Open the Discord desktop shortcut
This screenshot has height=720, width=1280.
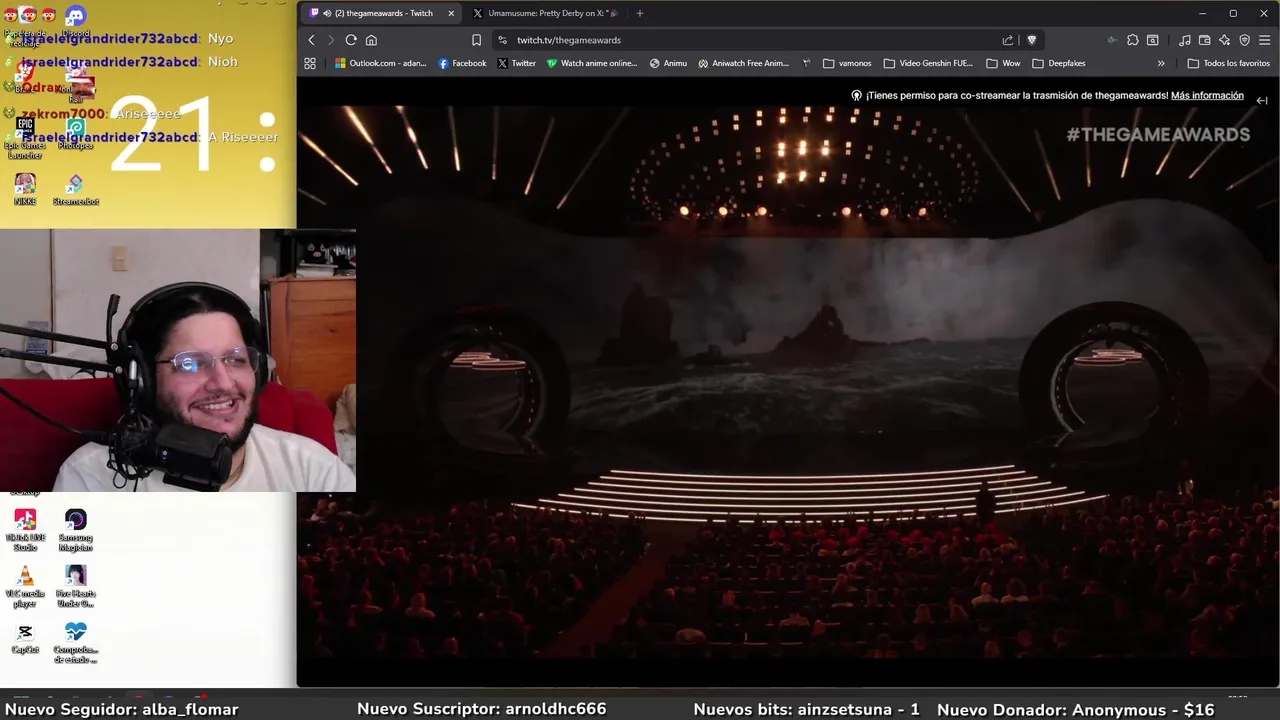[x=75, y=20]
